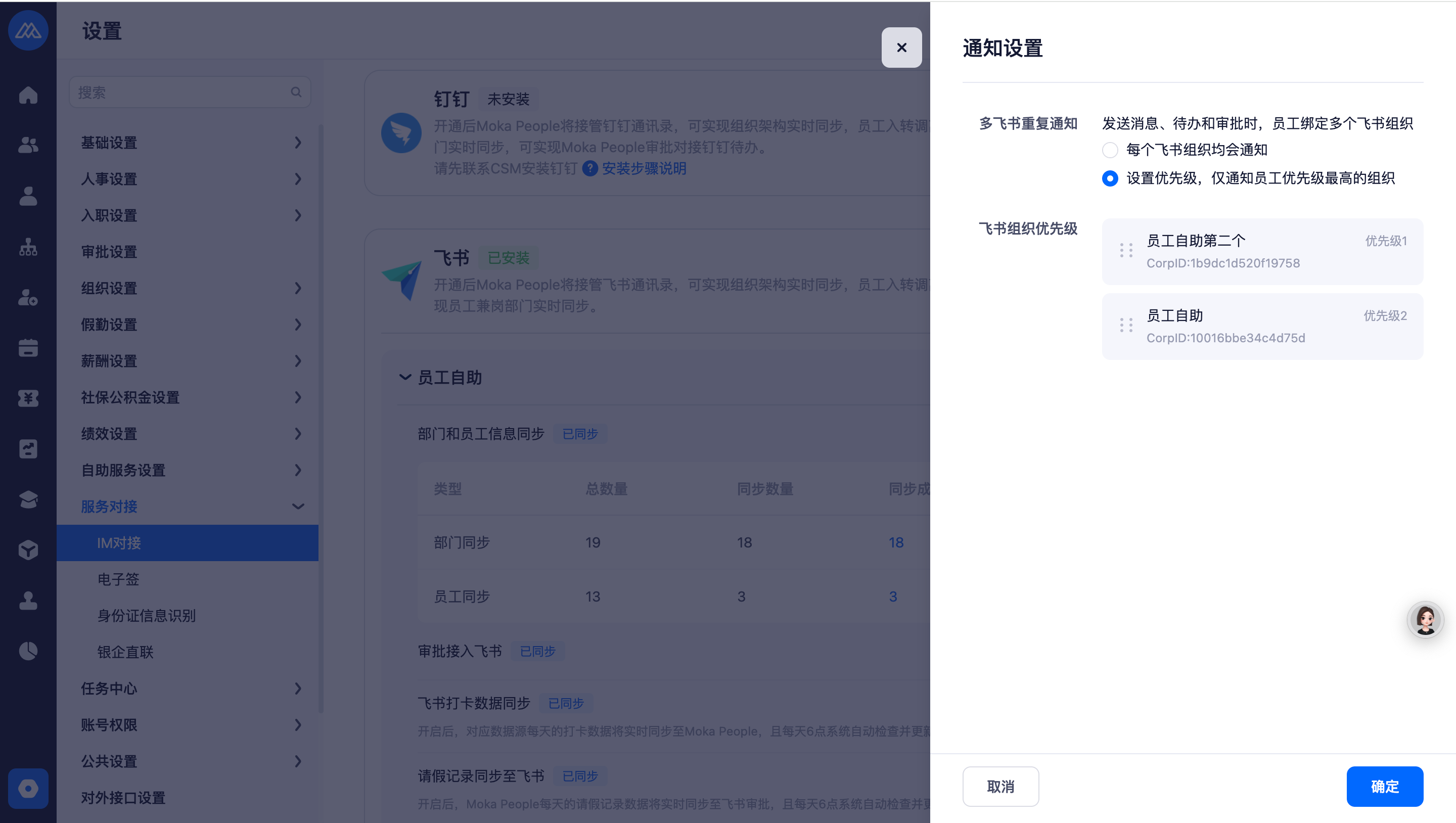Click the settings search input field
Screen dimensions: 1456x823
[181, 92]
